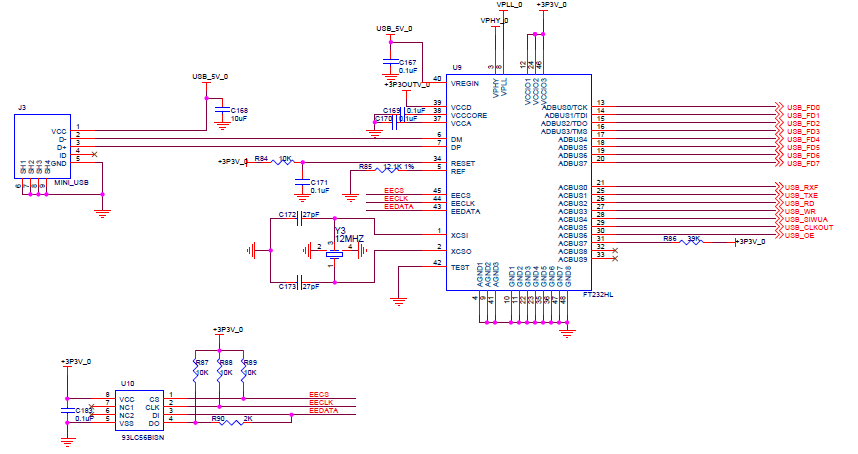Click the VPLL_0 power label

tap(509, 4)
